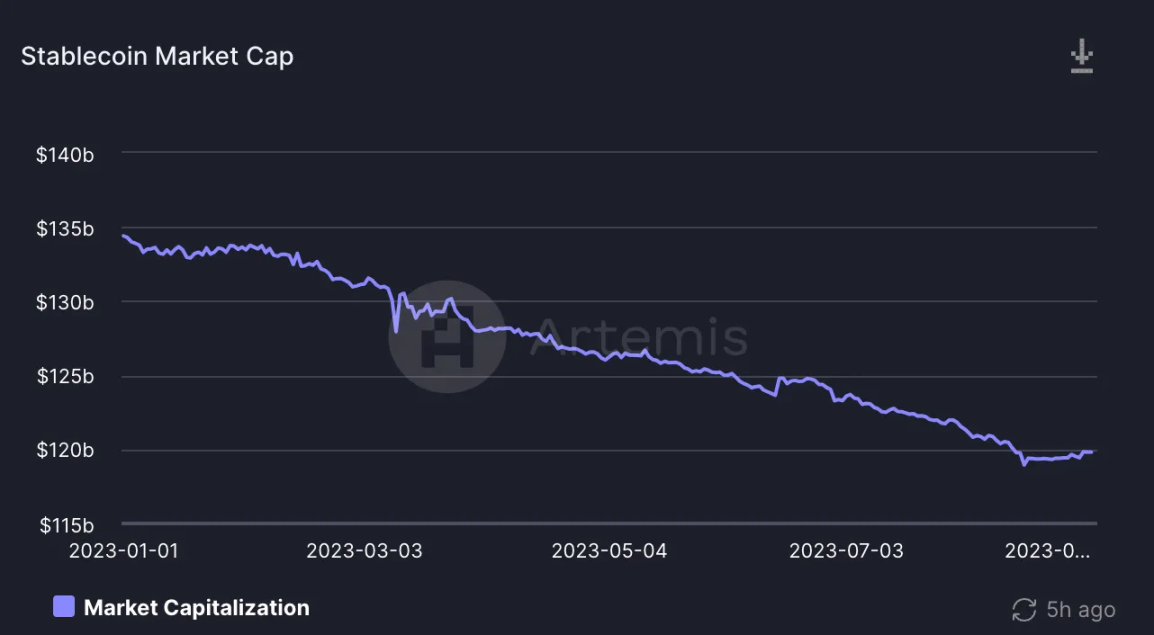
Task: Click the Stablecoin Market Cap title
Action: (x=157, y=56)
